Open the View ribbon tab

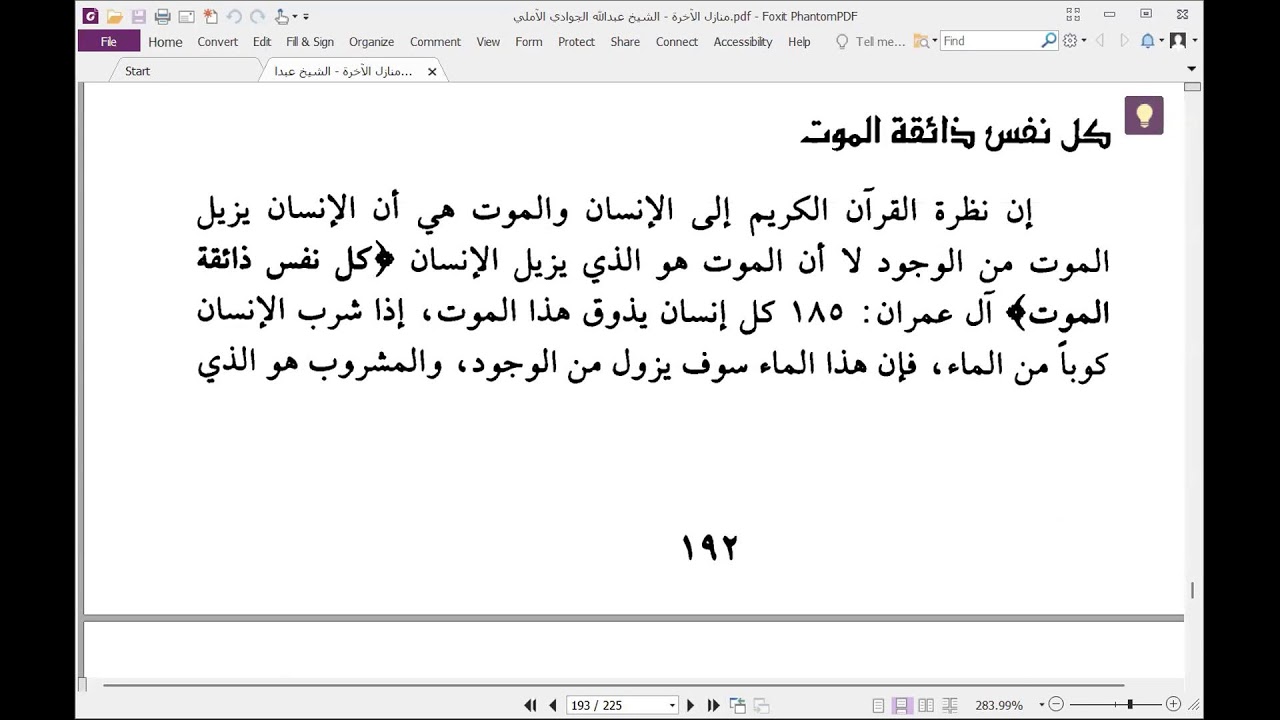pos(488,42)
